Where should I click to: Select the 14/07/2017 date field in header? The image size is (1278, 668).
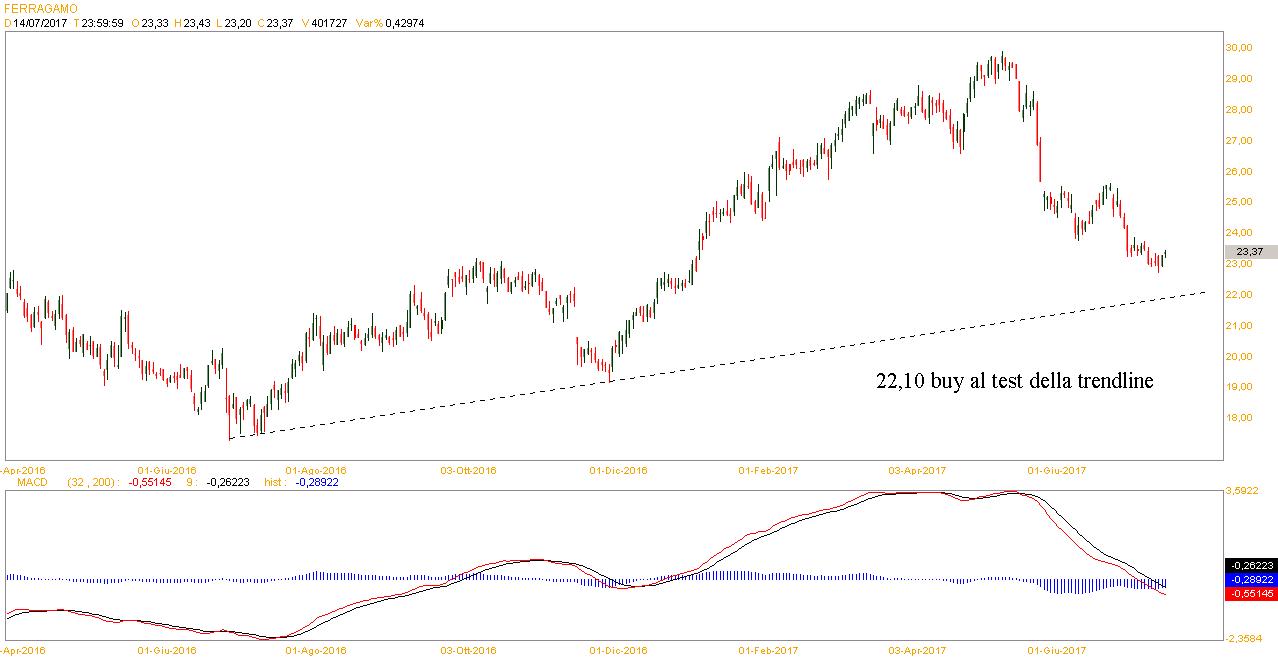click(39, 24)
